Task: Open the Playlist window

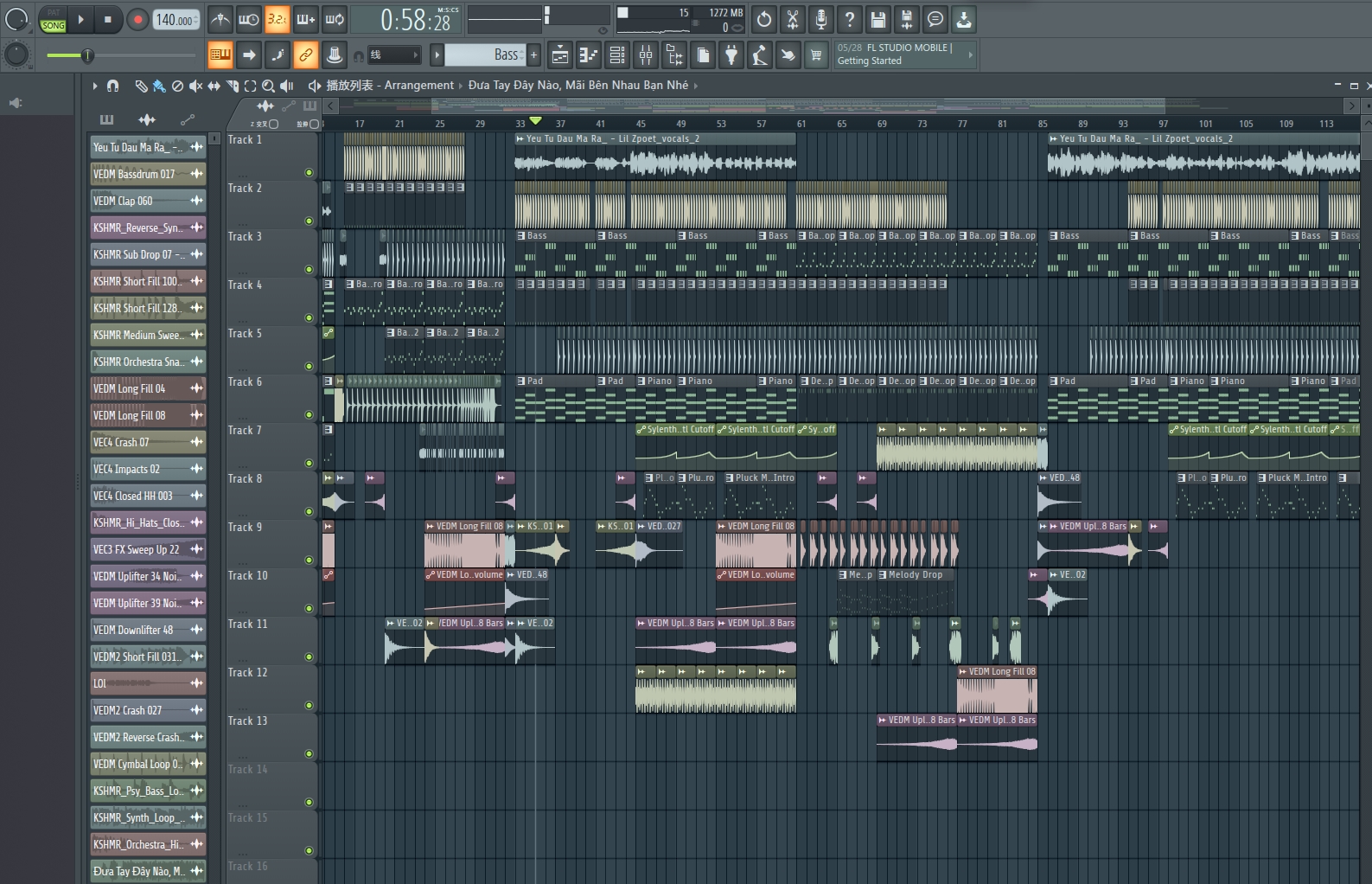Action: [x=560, y=55]
